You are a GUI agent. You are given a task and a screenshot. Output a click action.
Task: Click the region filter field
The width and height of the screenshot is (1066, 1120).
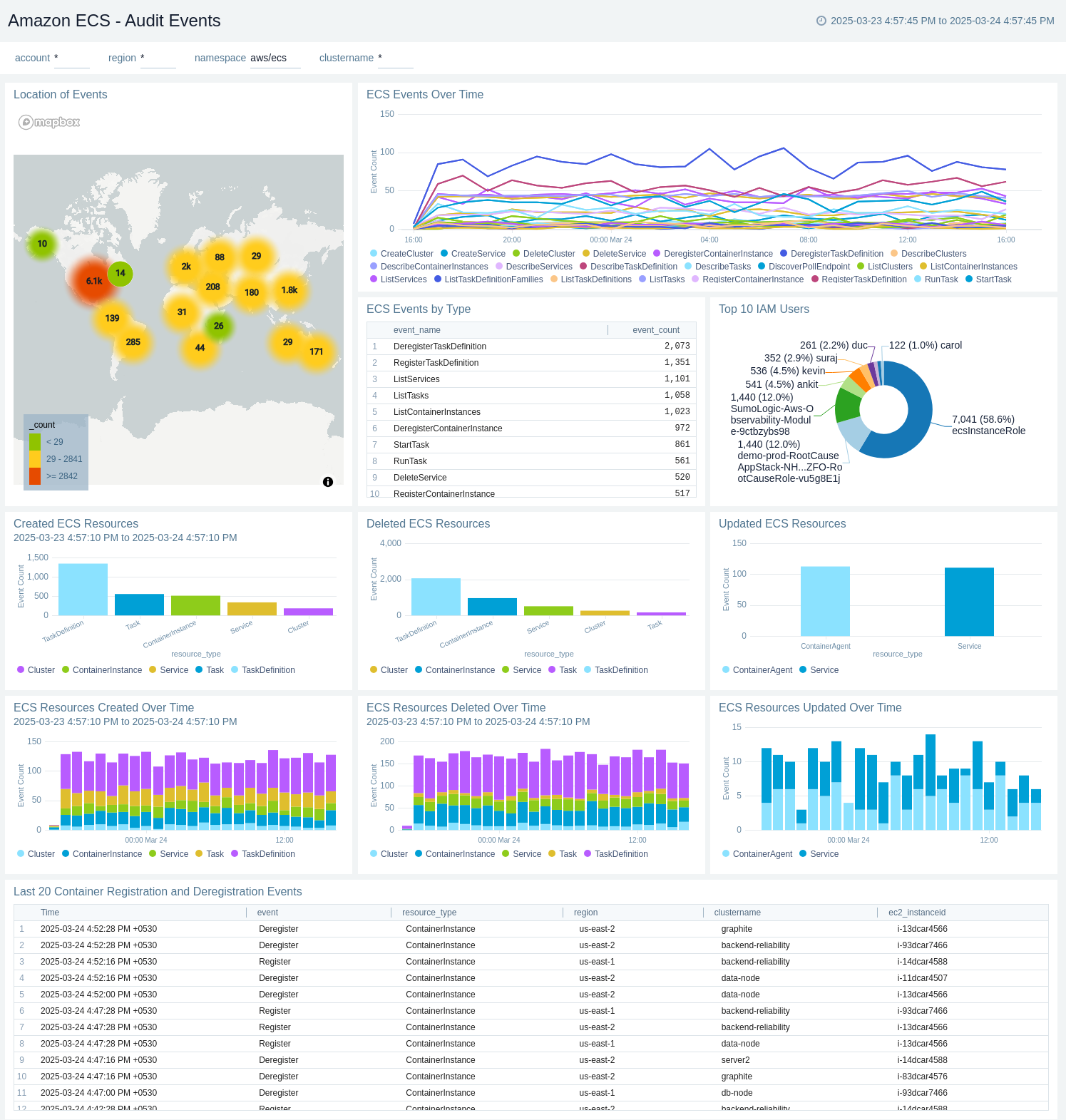coord(158,58)
